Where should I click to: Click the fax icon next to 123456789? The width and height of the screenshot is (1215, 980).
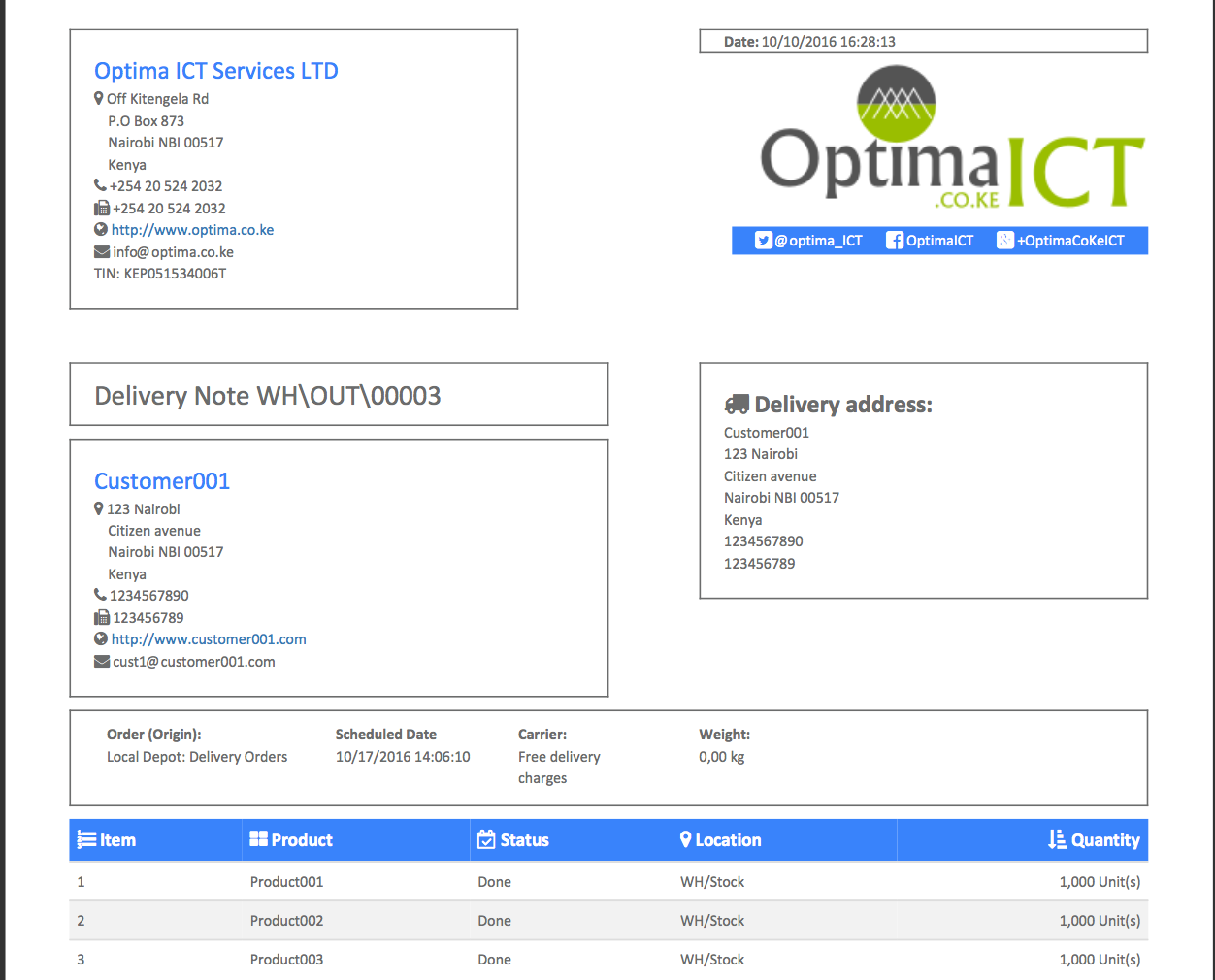[102, 618]
